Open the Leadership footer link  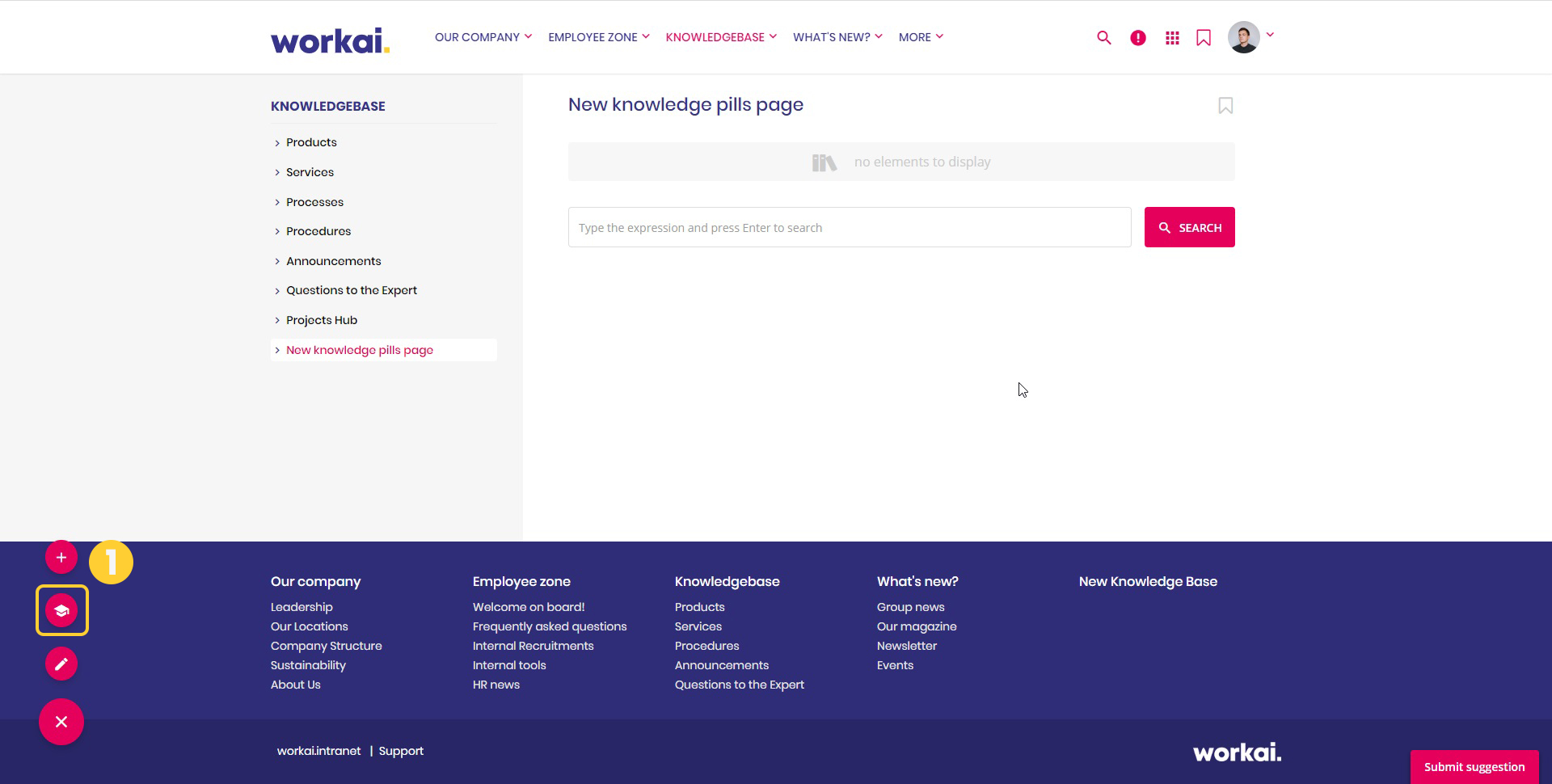tap(302, 607)
